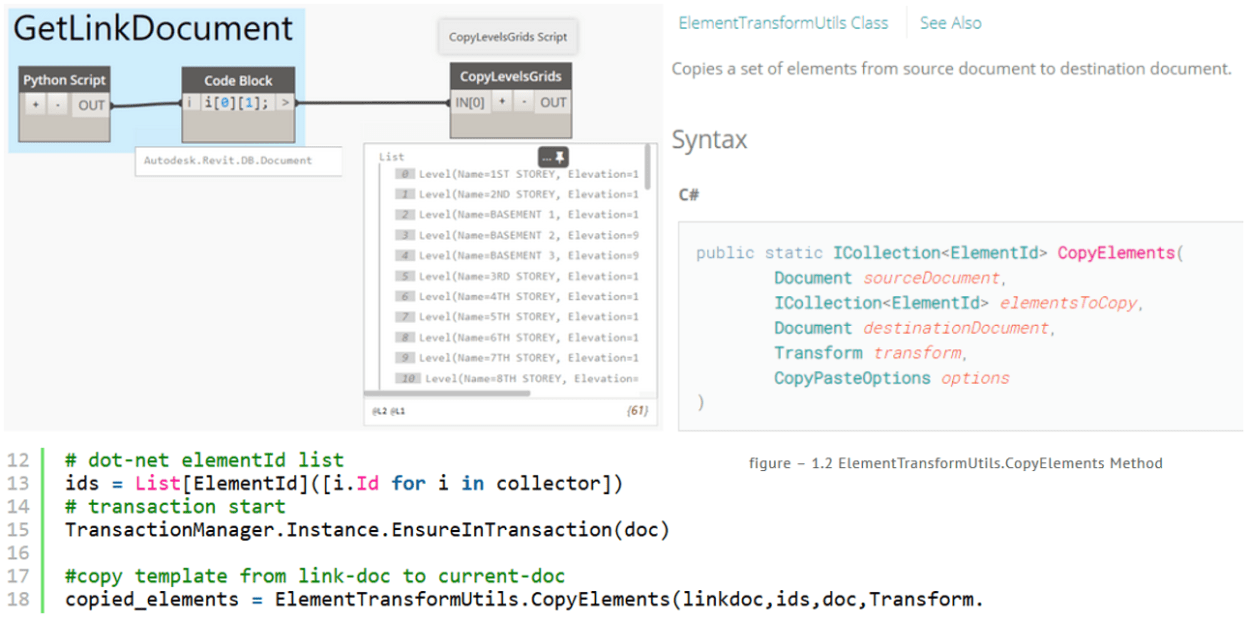This screenshot has height=620, width=1250.
Task: Click the Code Block input port i
Action: pos(190,102)
